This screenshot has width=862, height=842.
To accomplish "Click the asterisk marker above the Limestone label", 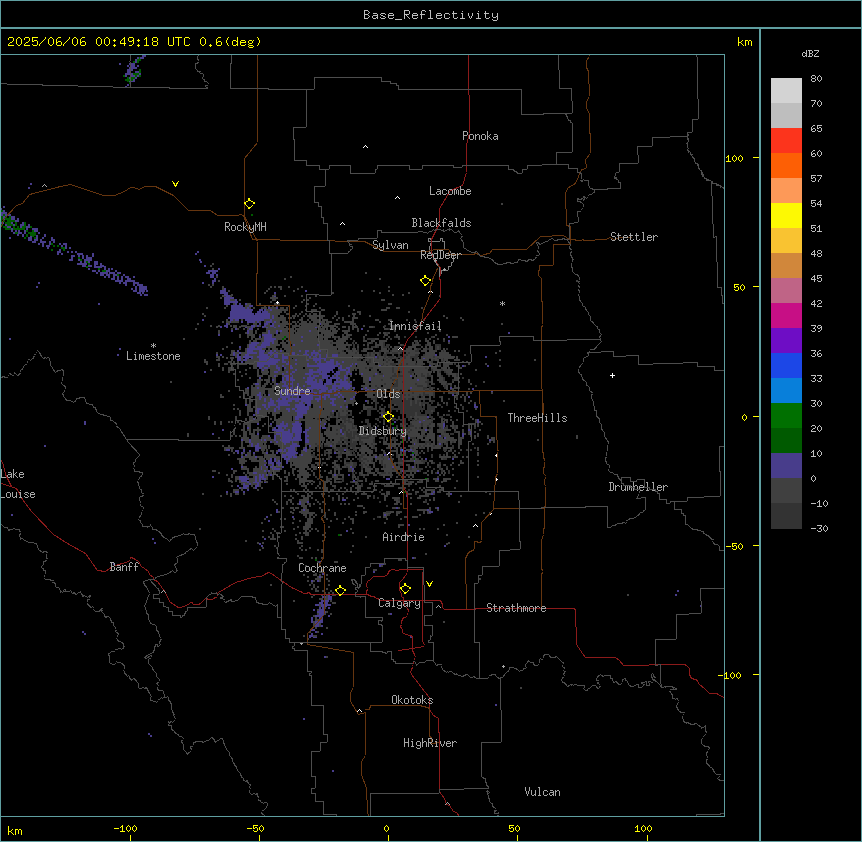I will pos(153,346).
